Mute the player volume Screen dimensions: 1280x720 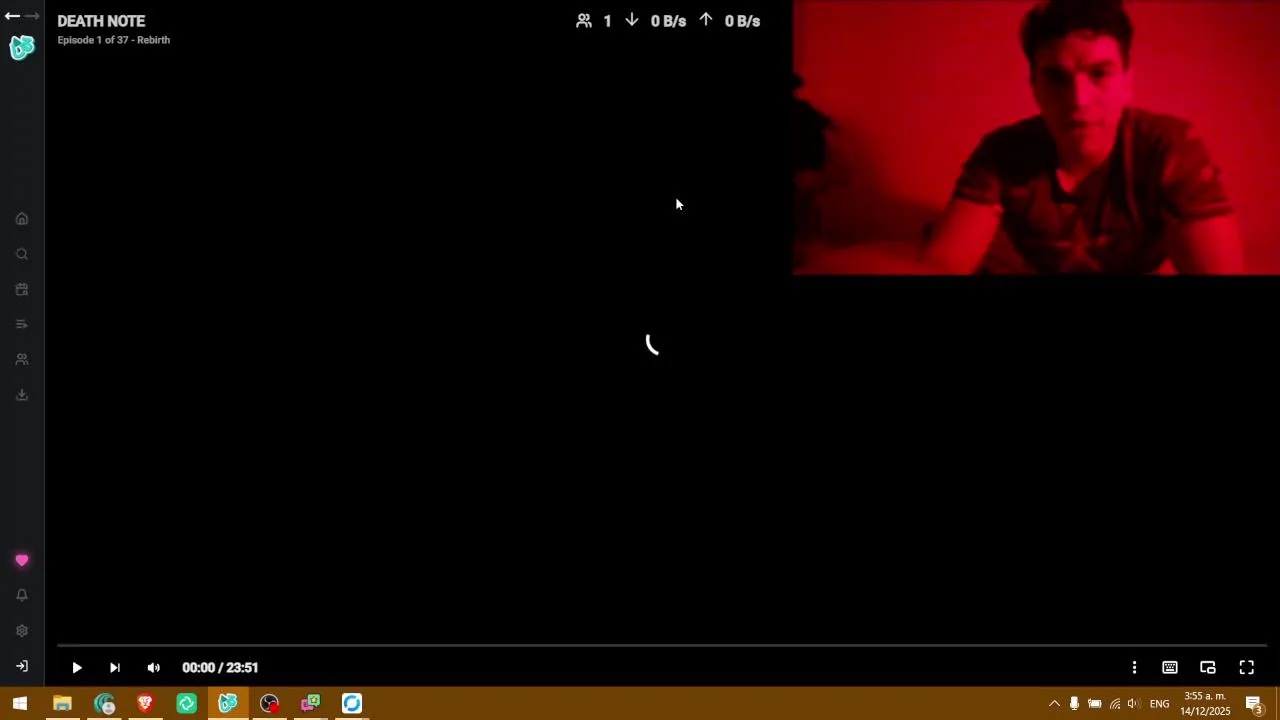pos(153,667)
